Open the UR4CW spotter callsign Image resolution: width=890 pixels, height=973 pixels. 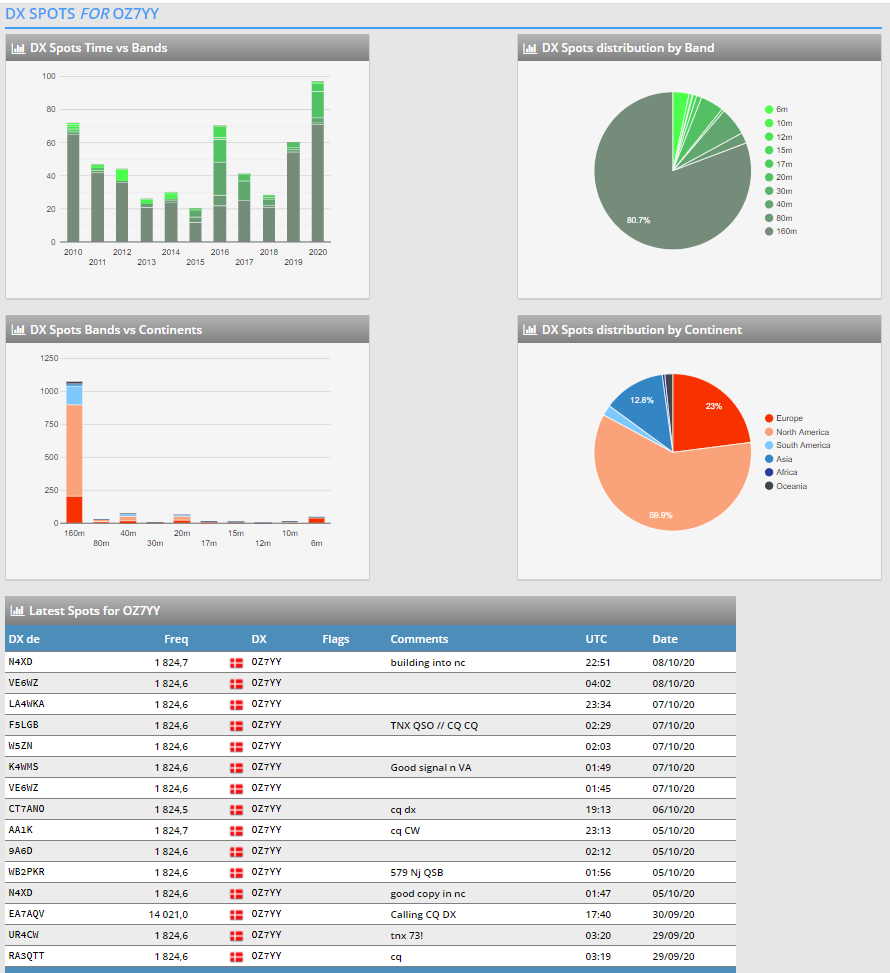coord(23,935)
